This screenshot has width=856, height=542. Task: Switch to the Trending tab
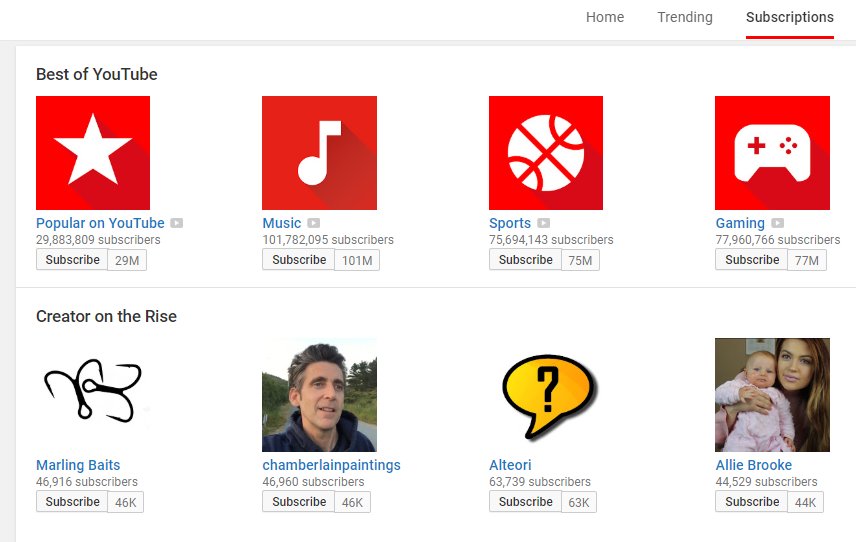click(x=685, y=17)
